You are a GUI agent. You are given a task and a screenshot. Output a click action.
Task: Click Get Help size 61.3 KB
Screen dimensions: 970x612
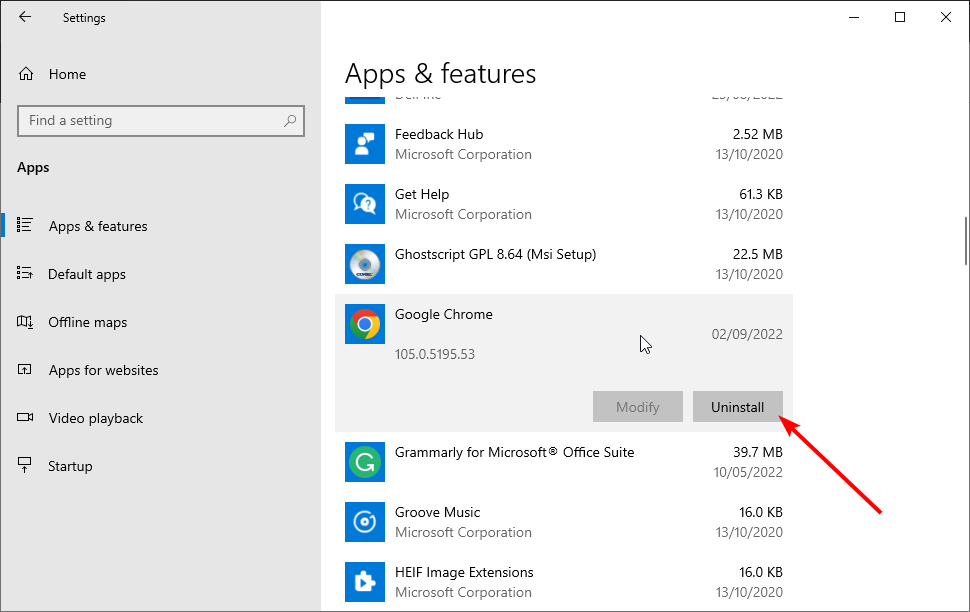(x=761, y=194)
